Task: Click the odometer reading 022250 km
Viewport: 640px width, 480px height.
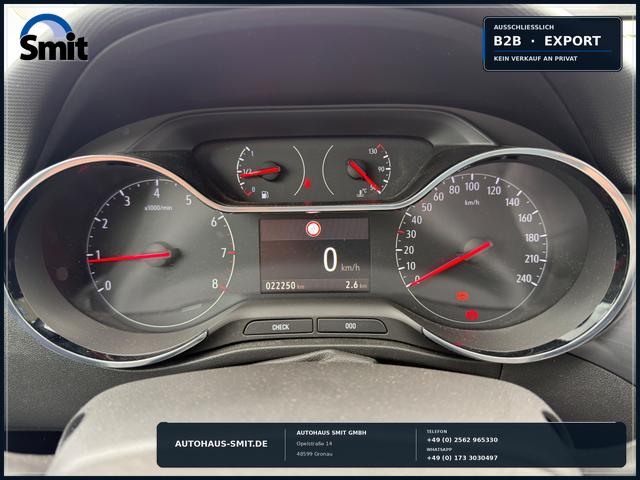Action: 284,285
